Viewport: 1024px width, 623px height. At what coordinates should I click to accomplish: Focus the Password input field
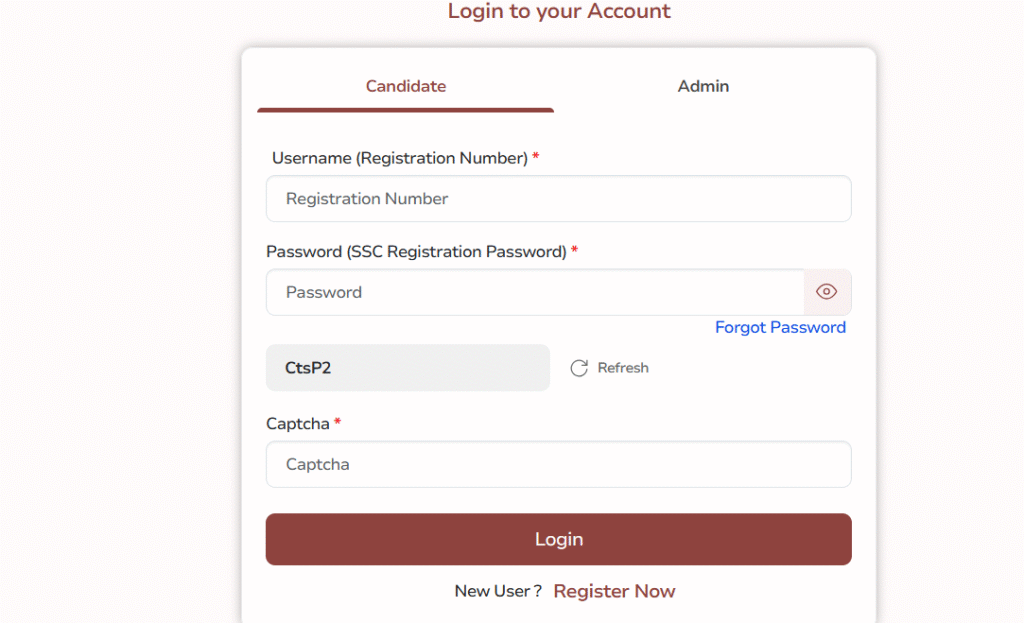click(535, 292)
